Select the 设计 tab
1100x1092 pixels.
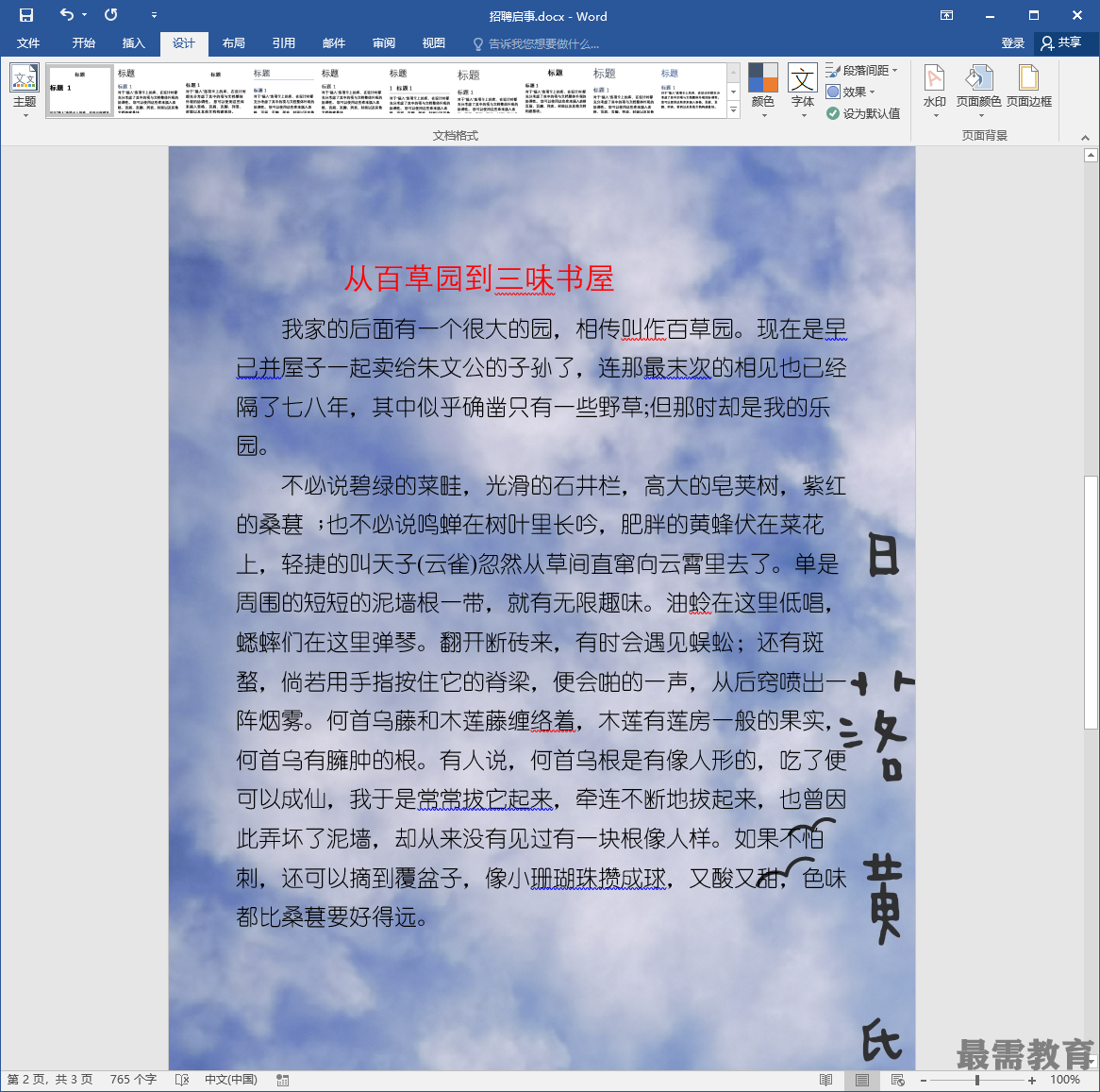click(x=184, y=43)
